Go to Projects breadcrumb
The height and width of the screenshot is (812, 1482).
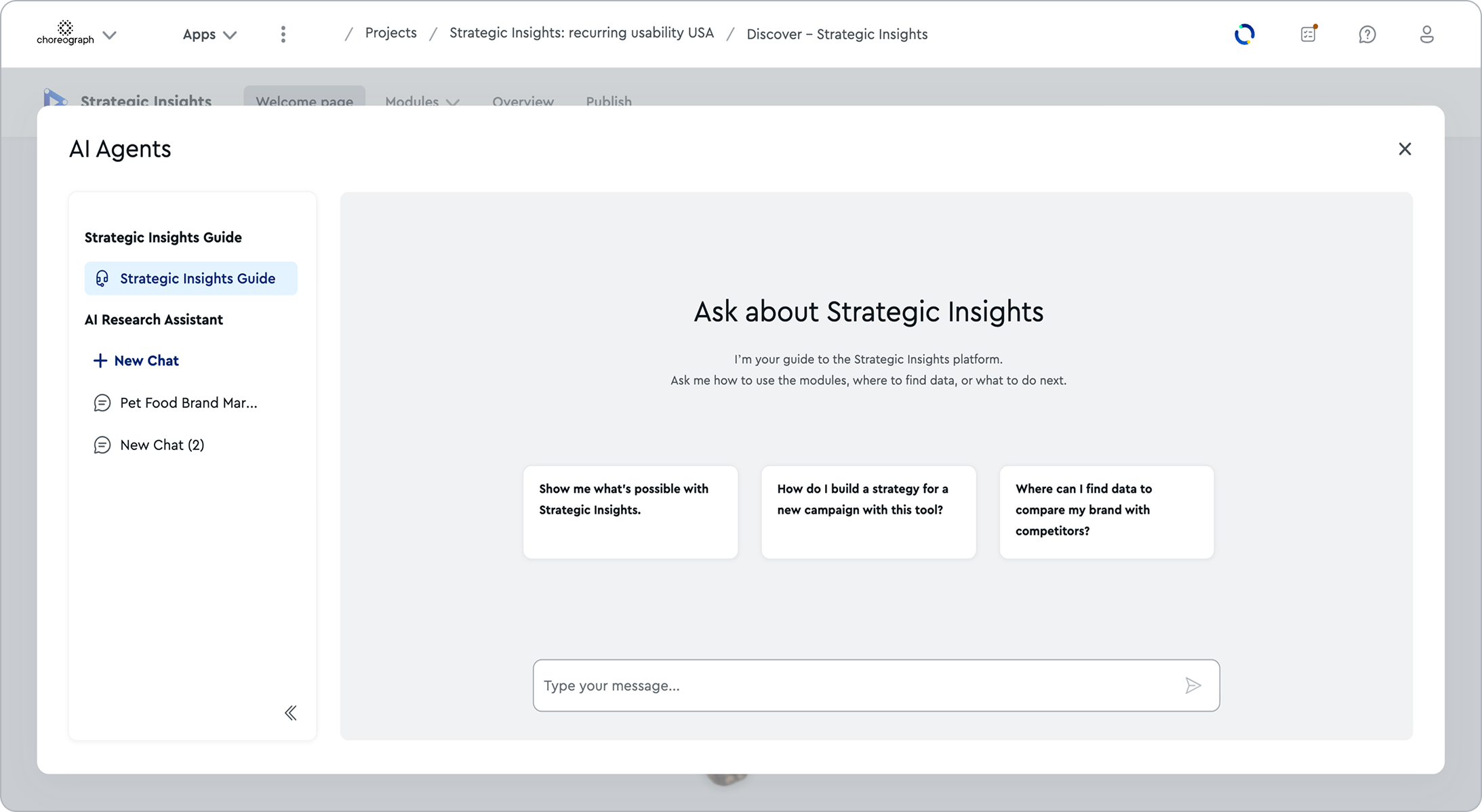pos(391,33)
